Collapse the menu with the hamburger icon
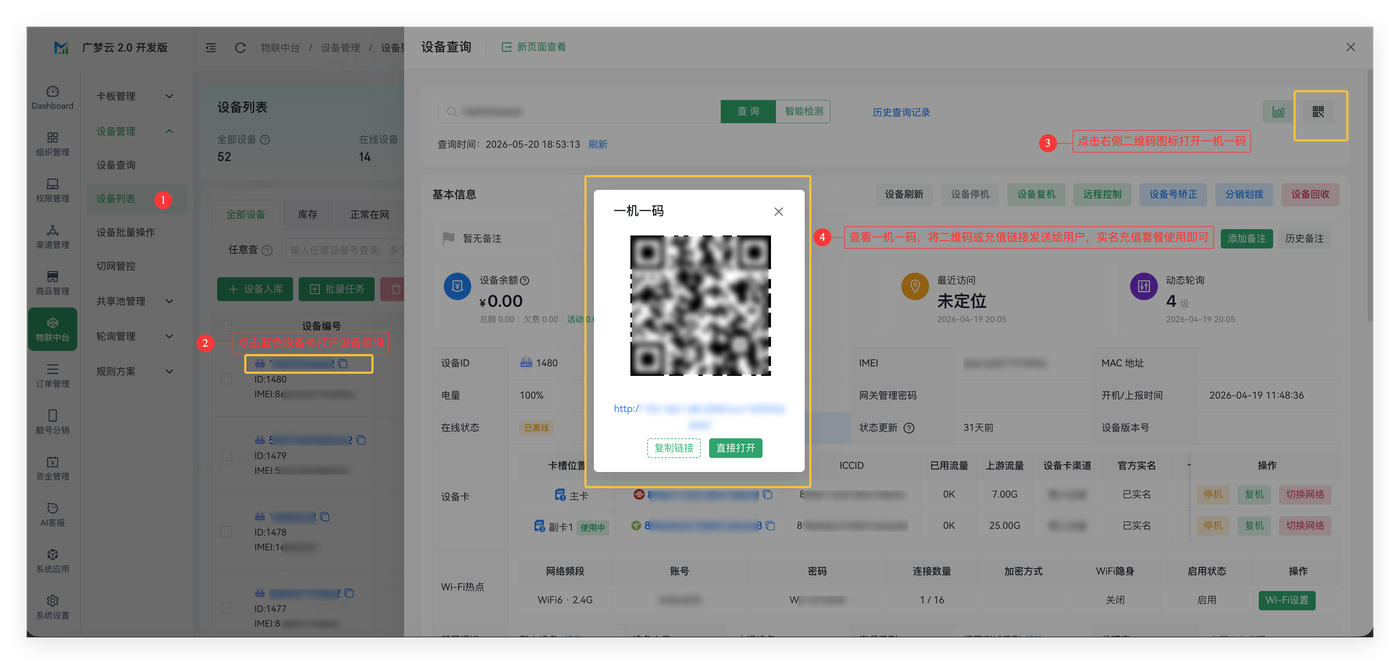Viewport: 1400px width, 664px height. tap(211, 47)
